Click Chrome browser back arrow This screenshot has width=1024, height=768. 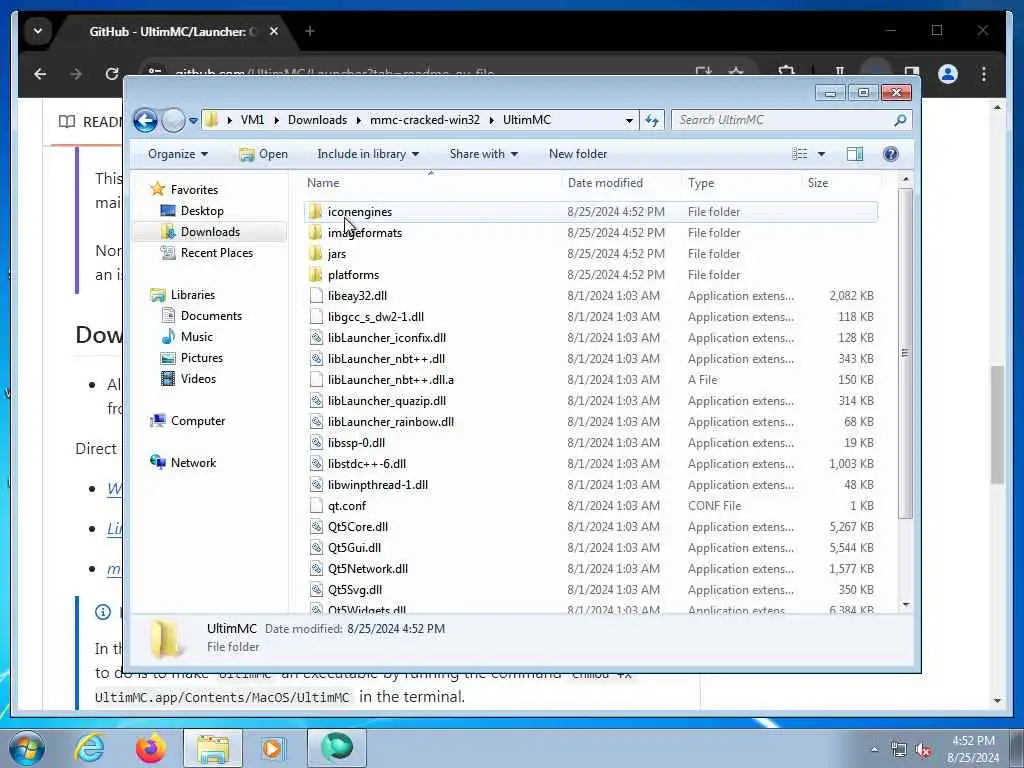pos(40,74)
